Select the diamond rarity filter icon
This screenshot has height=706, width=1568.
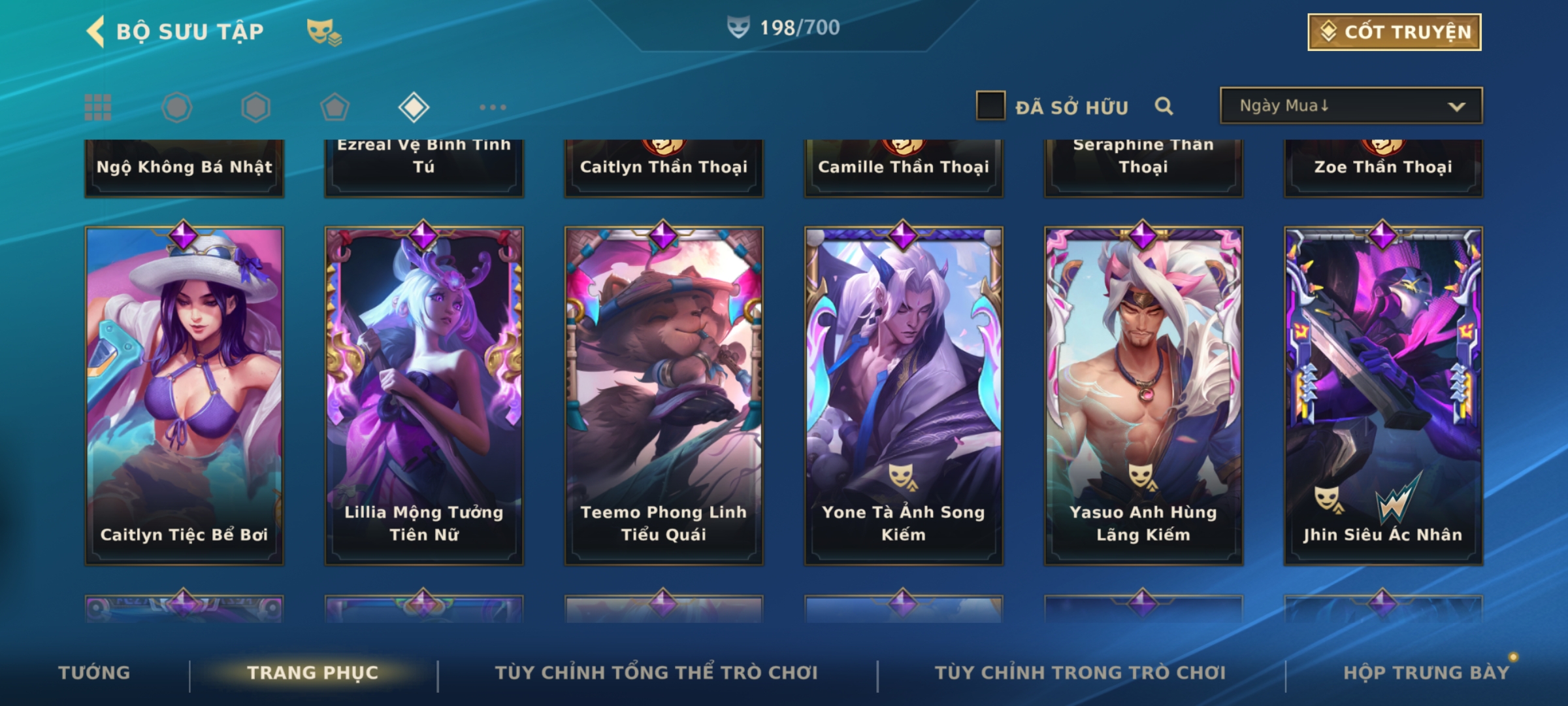point(414,107)
